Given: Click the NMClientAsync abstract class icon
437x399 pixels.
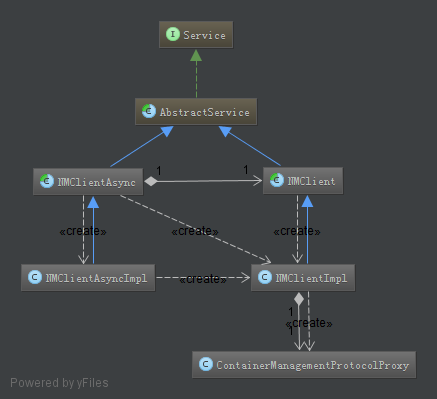Looking at the screenshot, I should coord(47,181).
